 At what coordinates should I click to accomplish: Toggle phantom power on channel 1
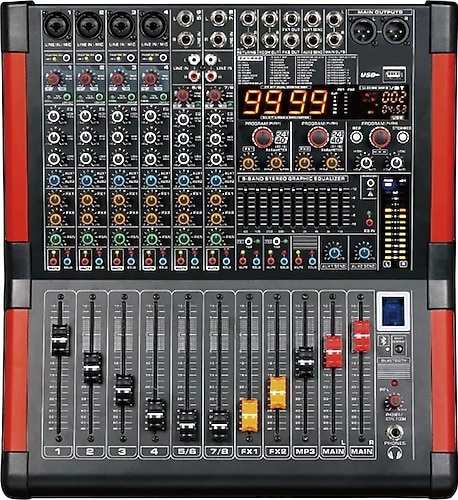(67, 58)
